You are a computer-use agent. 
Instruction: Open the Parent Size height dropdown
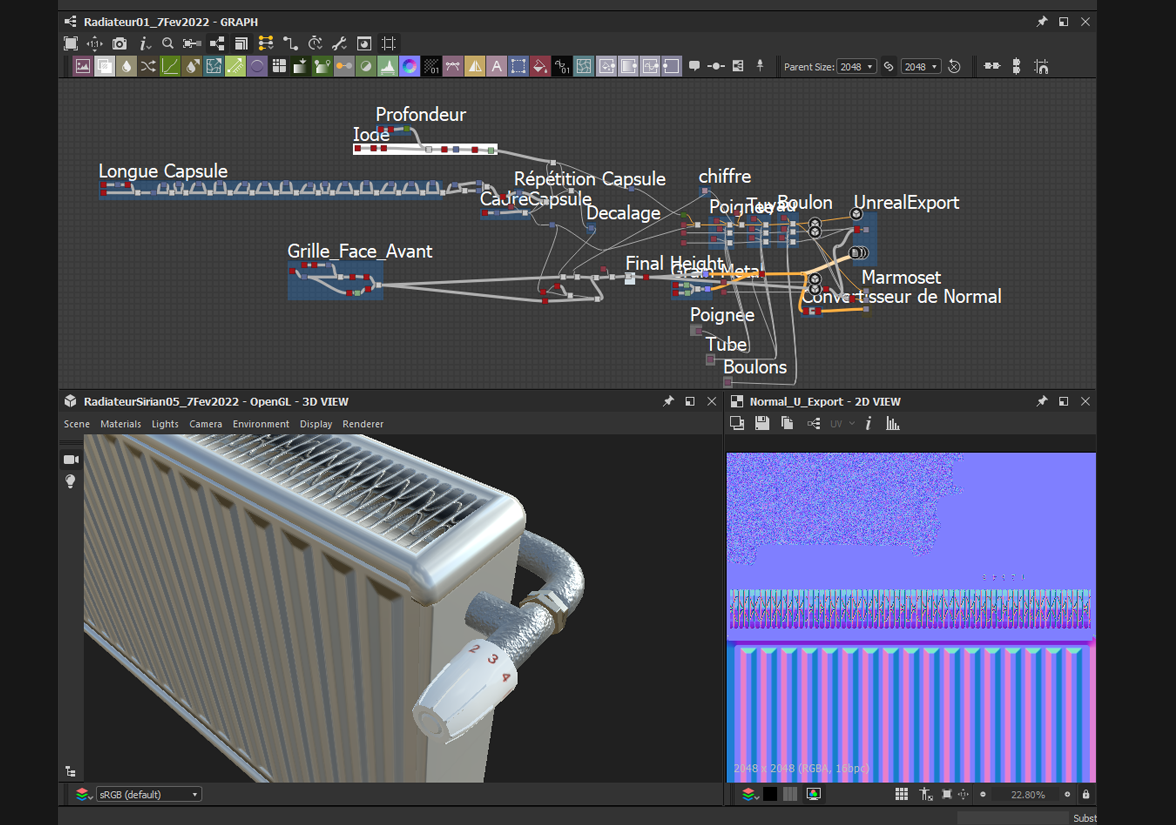(x=920, y=67)
